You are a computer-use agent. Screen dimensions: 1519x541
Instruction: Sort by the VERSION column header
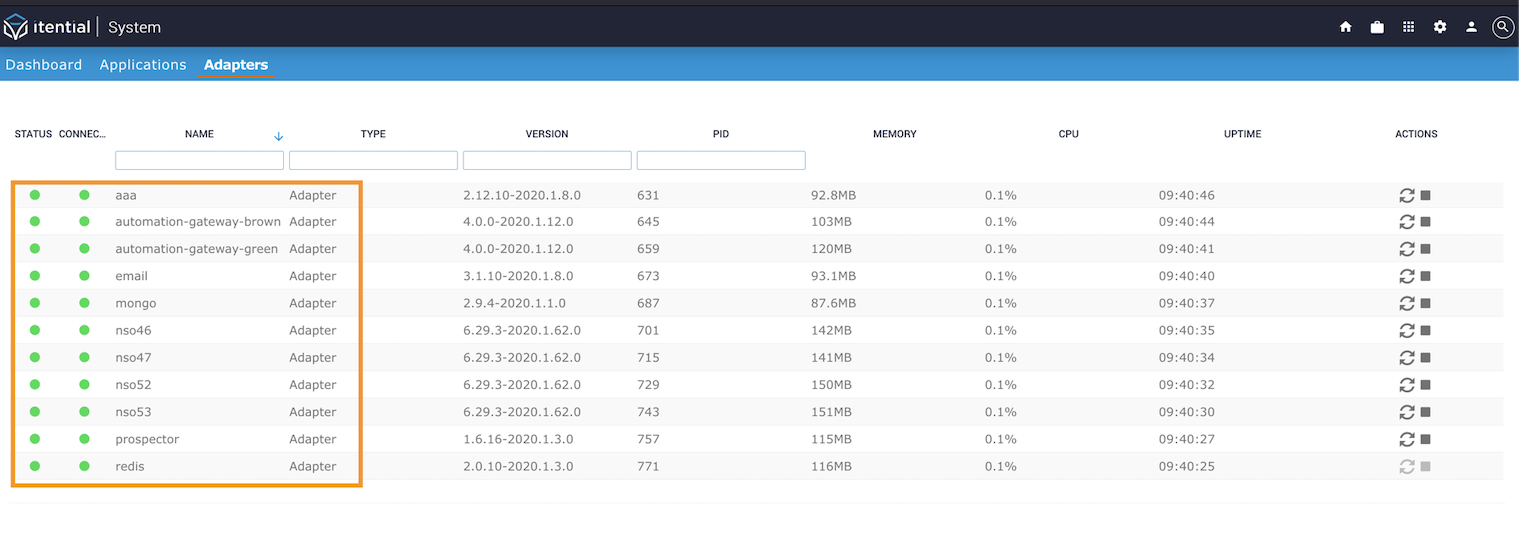click(x=547, y=134)
